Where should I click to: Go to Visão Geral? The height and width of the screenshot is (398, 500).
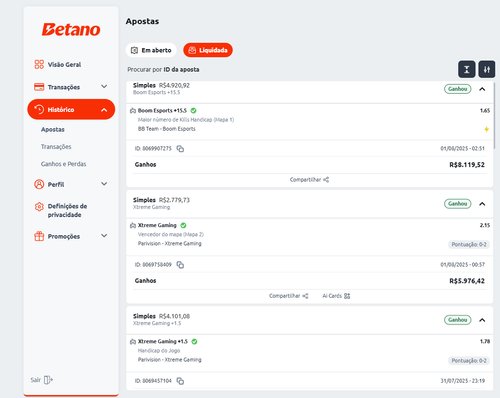click(64, 64)
